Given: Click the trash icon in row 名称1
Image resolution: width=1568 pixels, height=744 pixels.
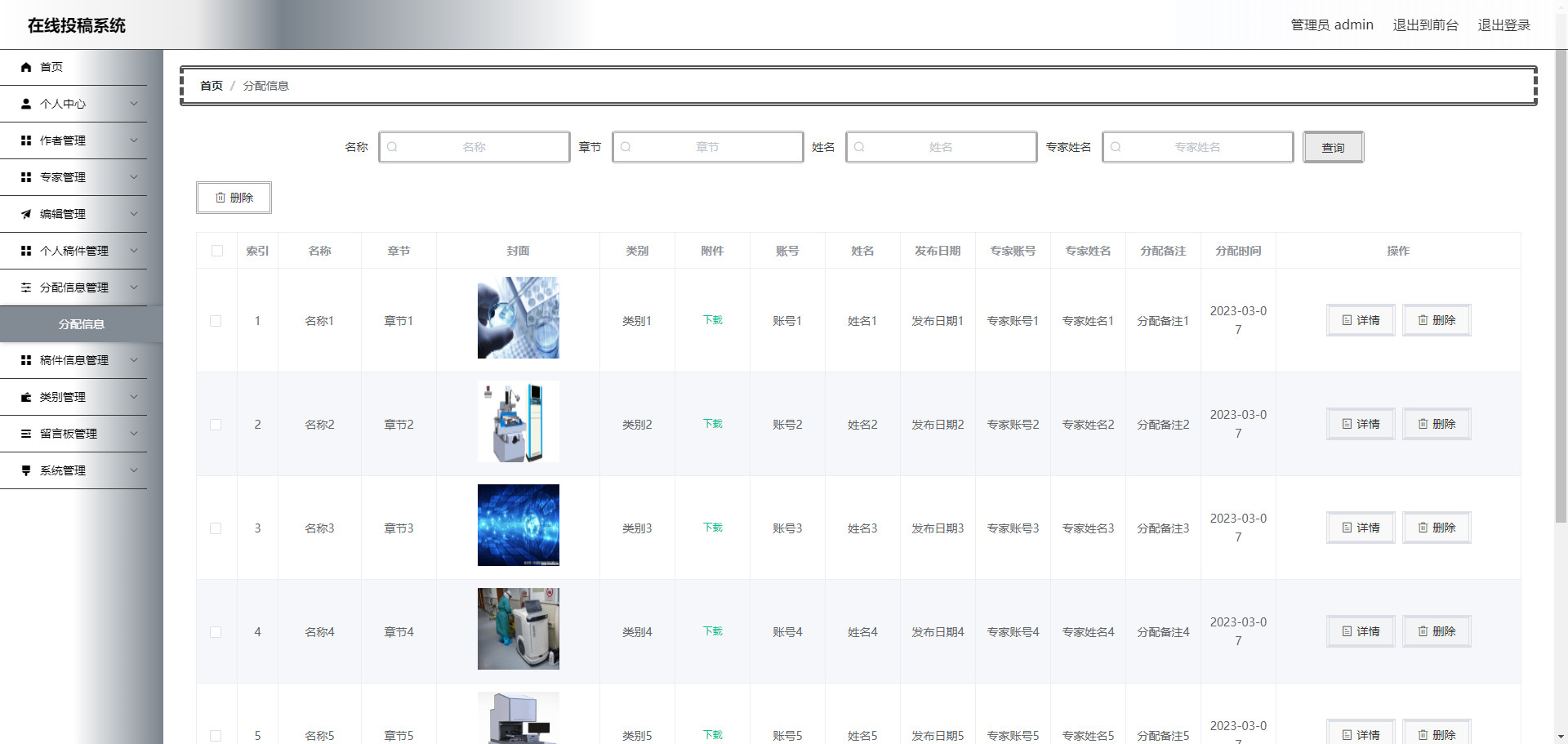Looking at the screenshot, I should coord(1423,320).
